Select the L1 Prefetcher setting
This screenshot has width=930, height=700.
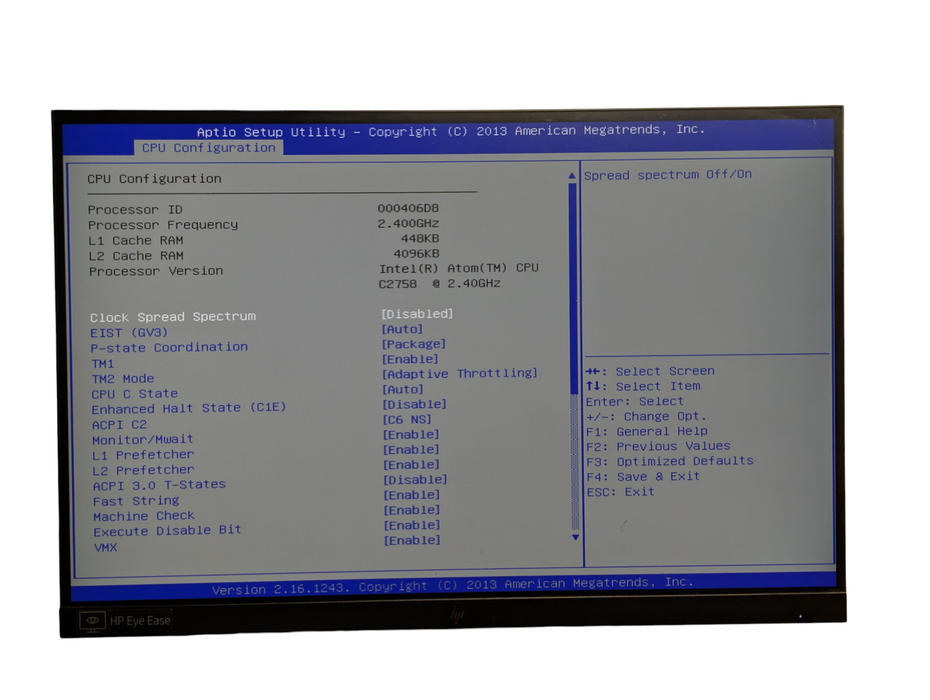143,455
